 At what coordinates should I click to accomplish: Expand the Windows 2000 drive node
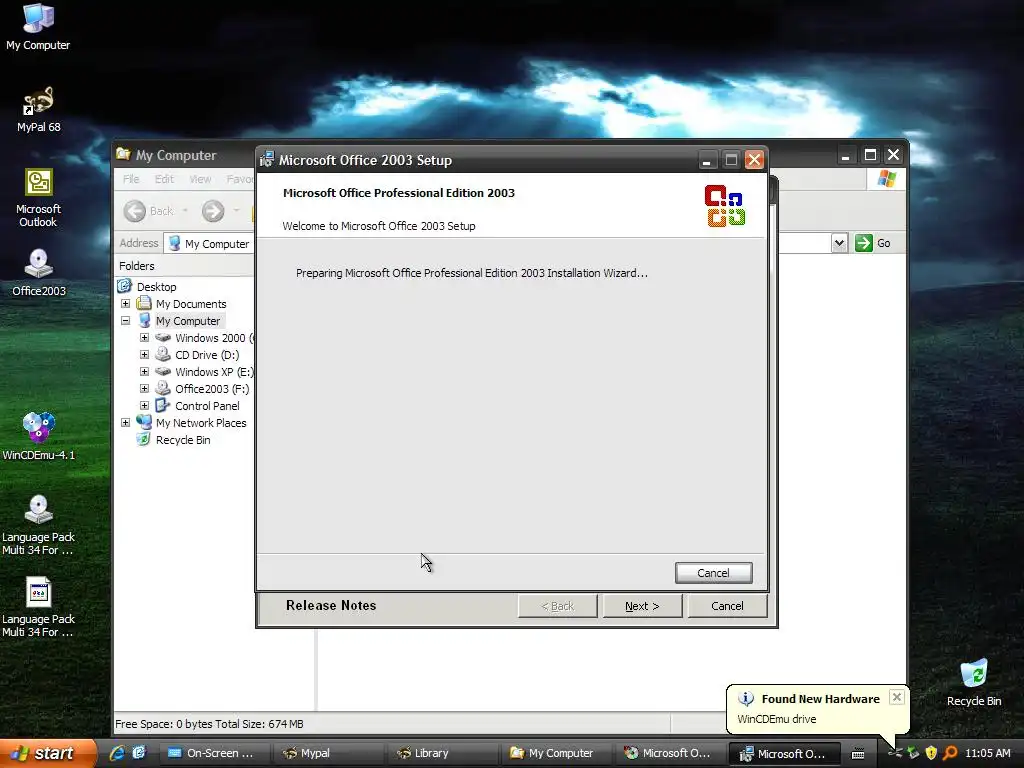coord(144,338)
